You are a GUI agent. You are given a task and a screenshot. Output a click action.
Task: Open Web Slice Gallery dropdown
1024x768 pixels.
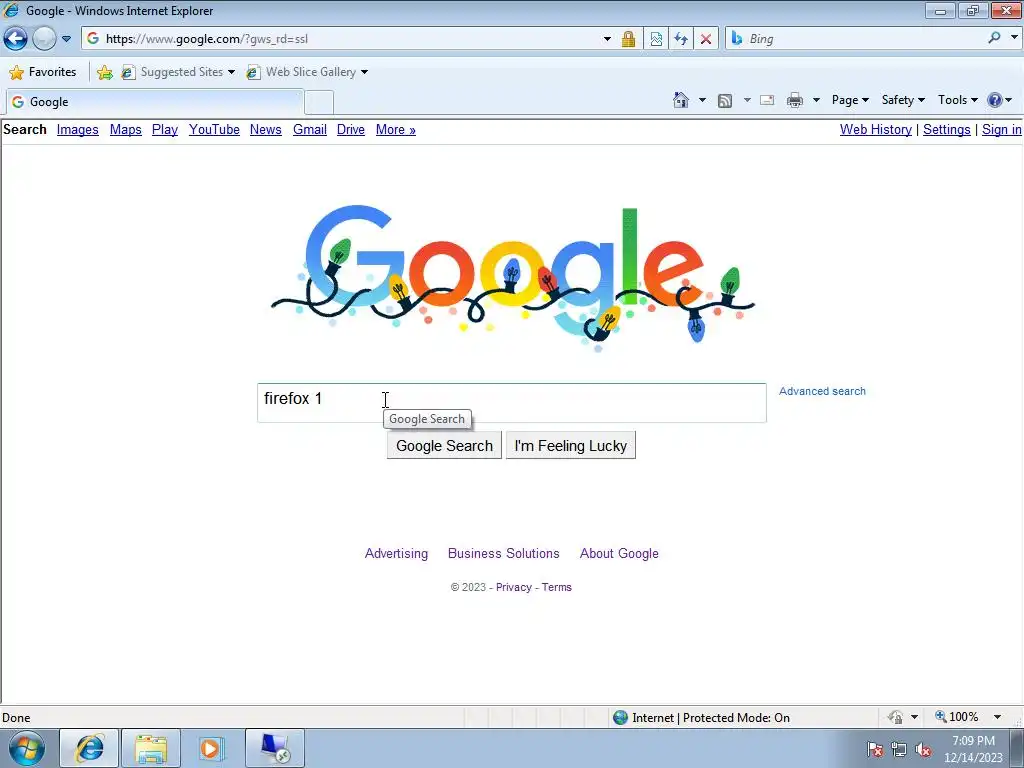[307, 72]
